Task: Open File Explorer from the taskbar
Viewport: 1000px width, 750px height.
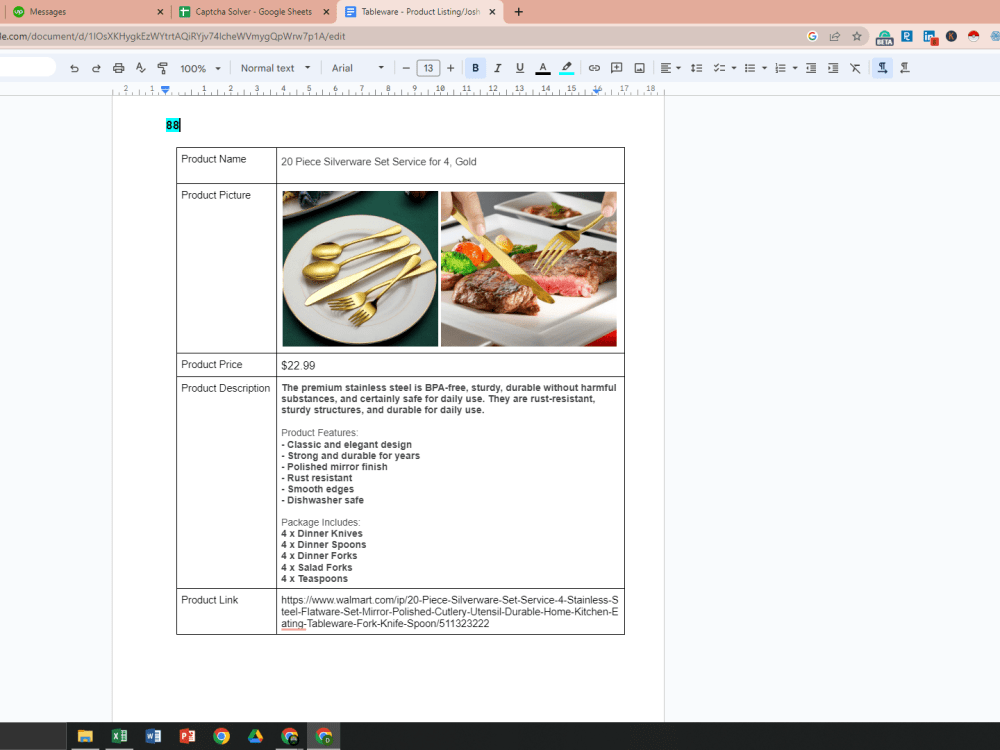Action: [85, 736]
